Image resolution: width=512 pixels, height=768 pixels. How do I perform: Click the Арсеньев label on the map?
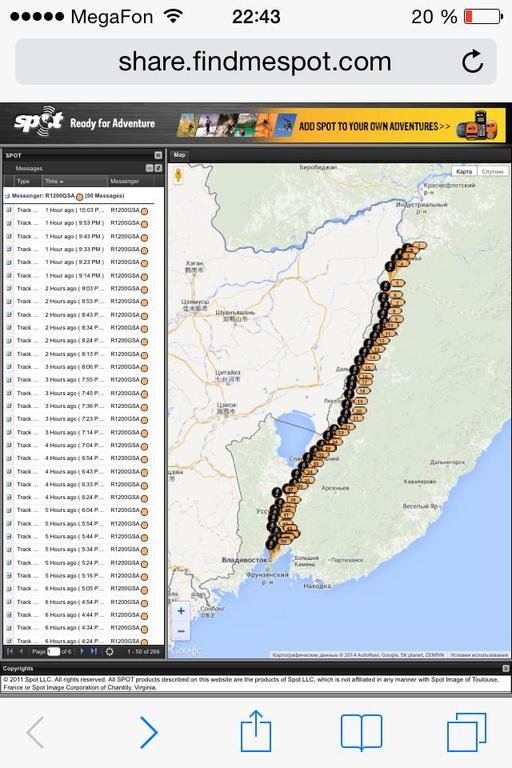(335, 488)
